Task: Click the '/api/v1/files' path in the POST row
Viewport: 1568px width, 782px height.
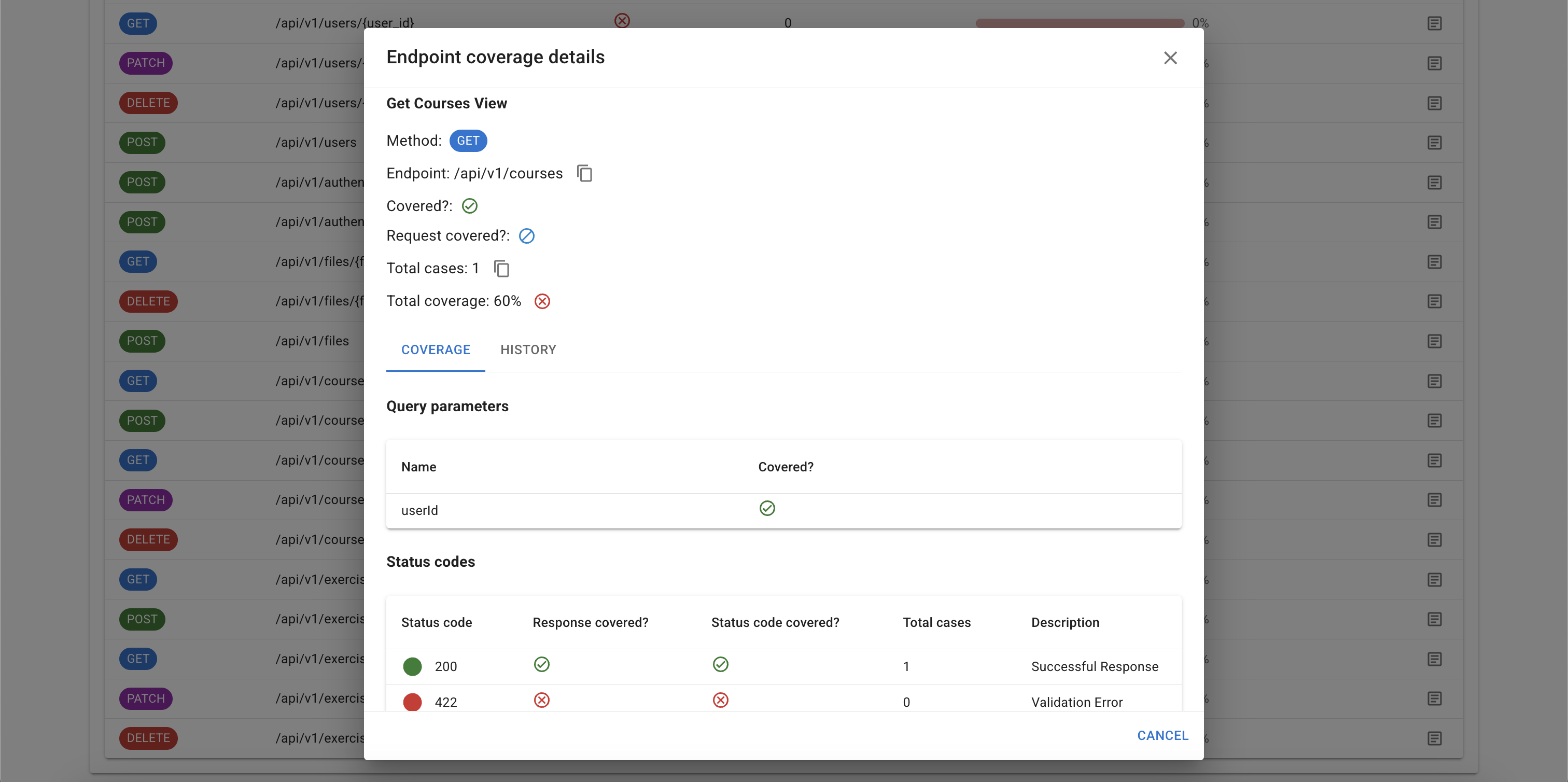Action: tap(312, 341)
